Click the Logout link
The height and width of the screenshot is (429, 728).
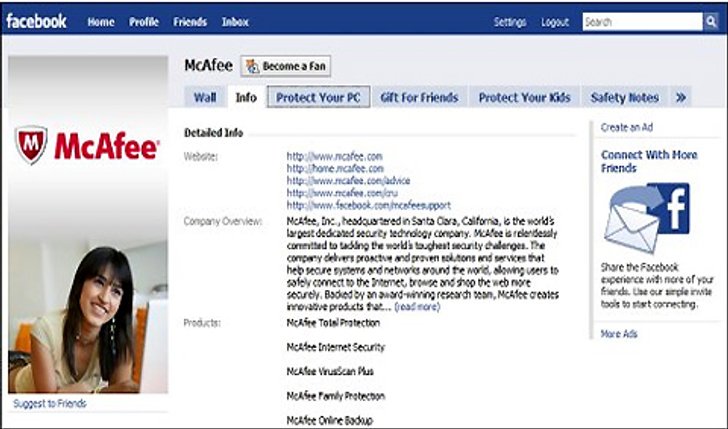coord(555,22)
